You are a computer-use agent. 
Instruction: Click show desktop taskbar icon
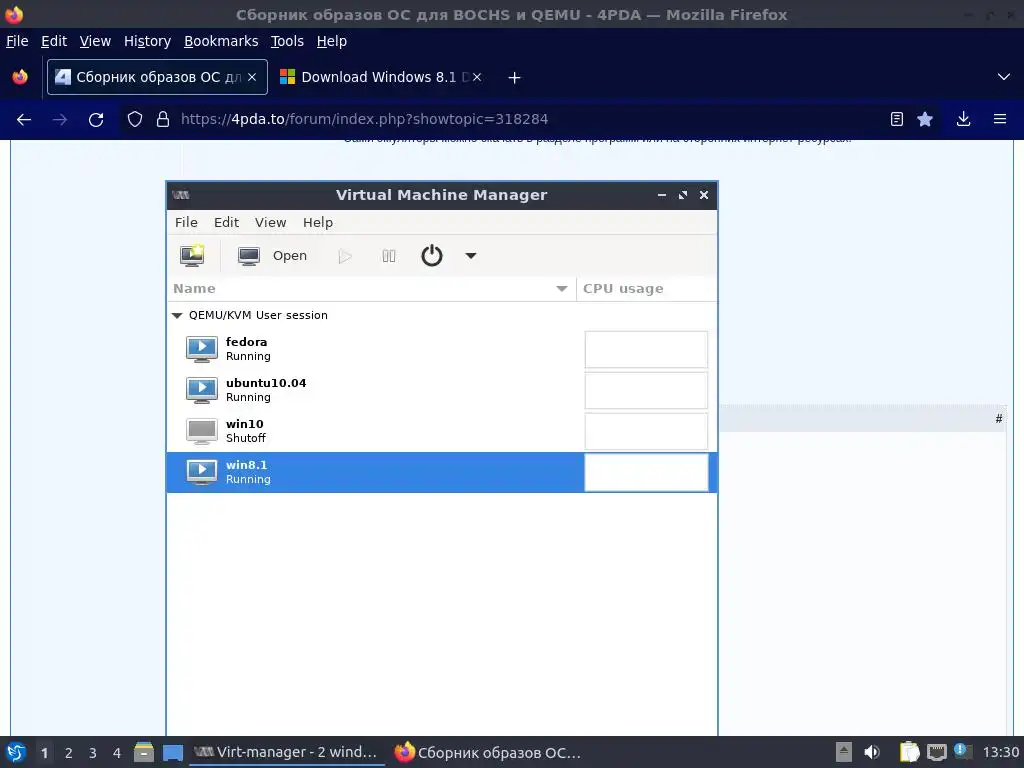click(x=173, y=753)
